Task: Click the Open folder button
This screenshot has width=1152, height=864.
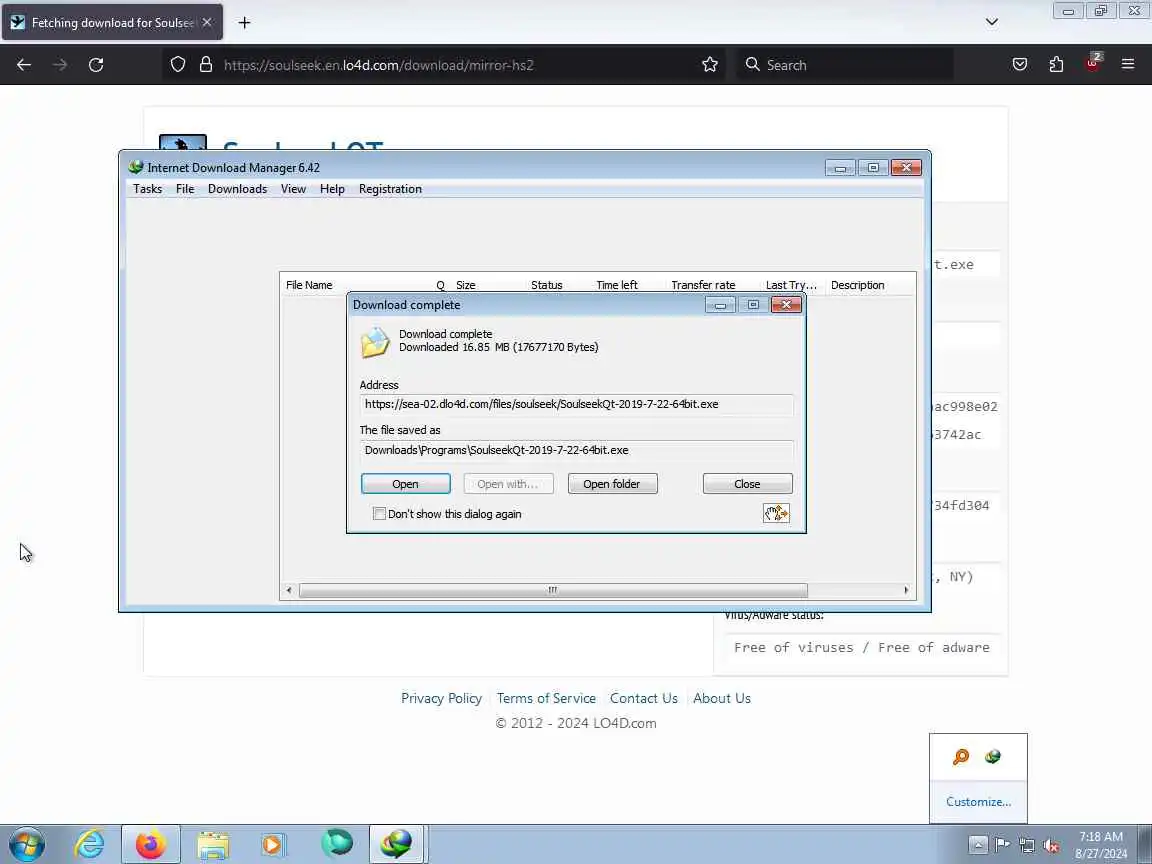Action: point(612,483)
